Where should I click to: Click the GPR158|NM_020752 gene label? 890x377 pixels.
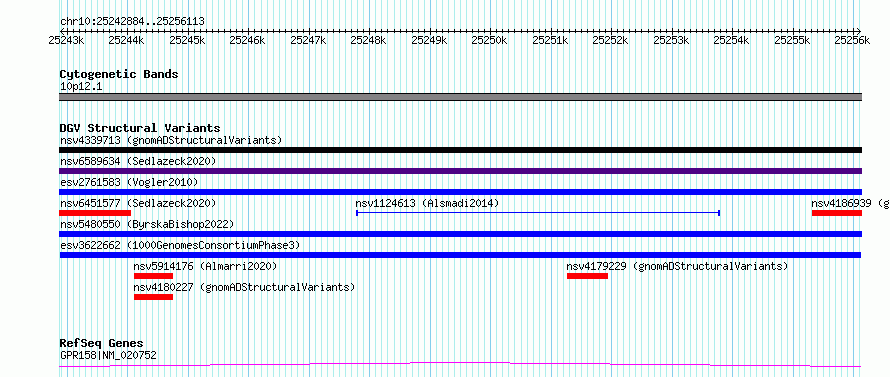(108, 355)
